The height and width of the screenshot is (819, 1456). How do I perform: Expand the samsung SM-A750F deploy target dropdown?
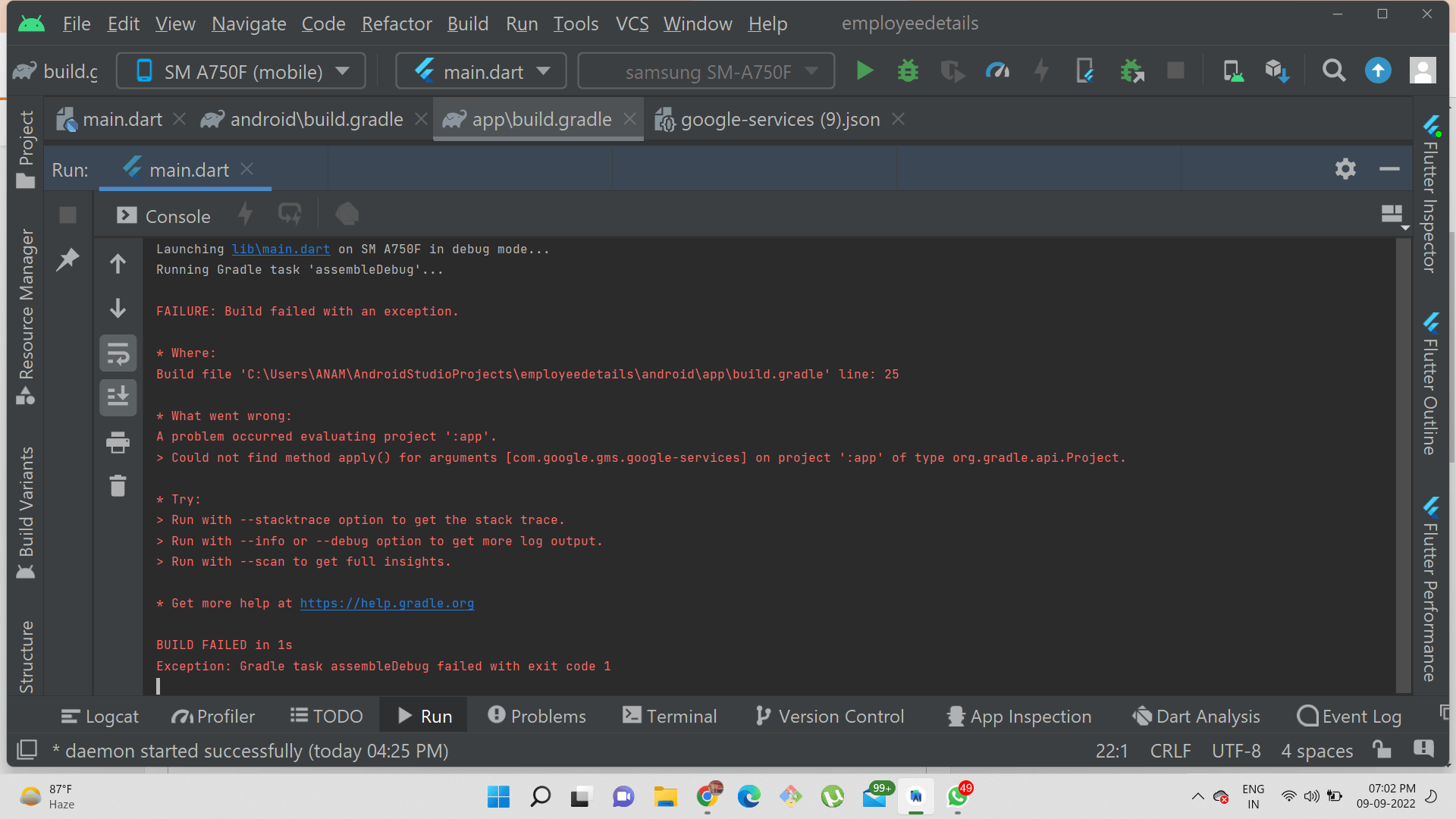tap(811, 71)
